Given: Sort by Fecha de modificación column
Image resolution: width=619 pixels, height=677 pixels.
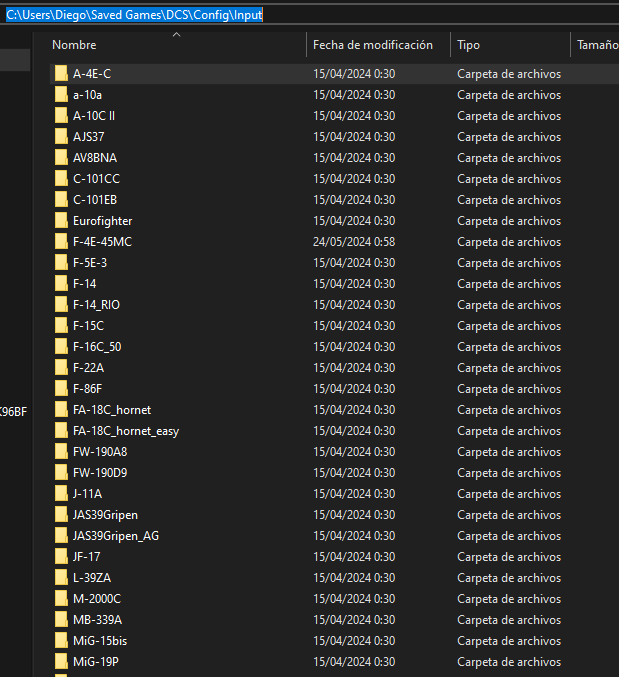Looking at the screenshot, I should [x=373, y=45].
